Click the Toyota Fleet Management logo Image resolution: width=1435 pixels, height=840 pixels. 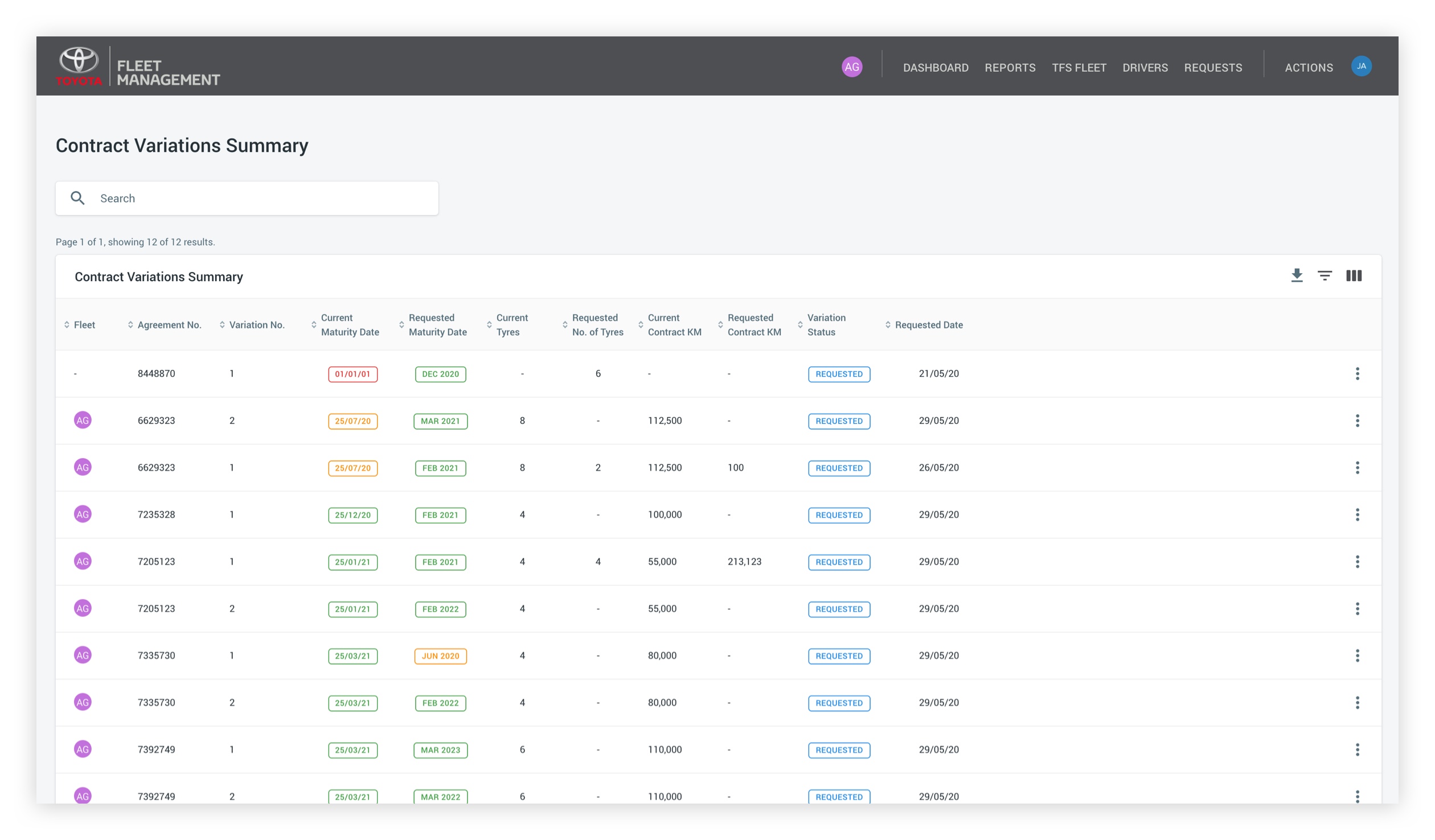coord(138,67)
